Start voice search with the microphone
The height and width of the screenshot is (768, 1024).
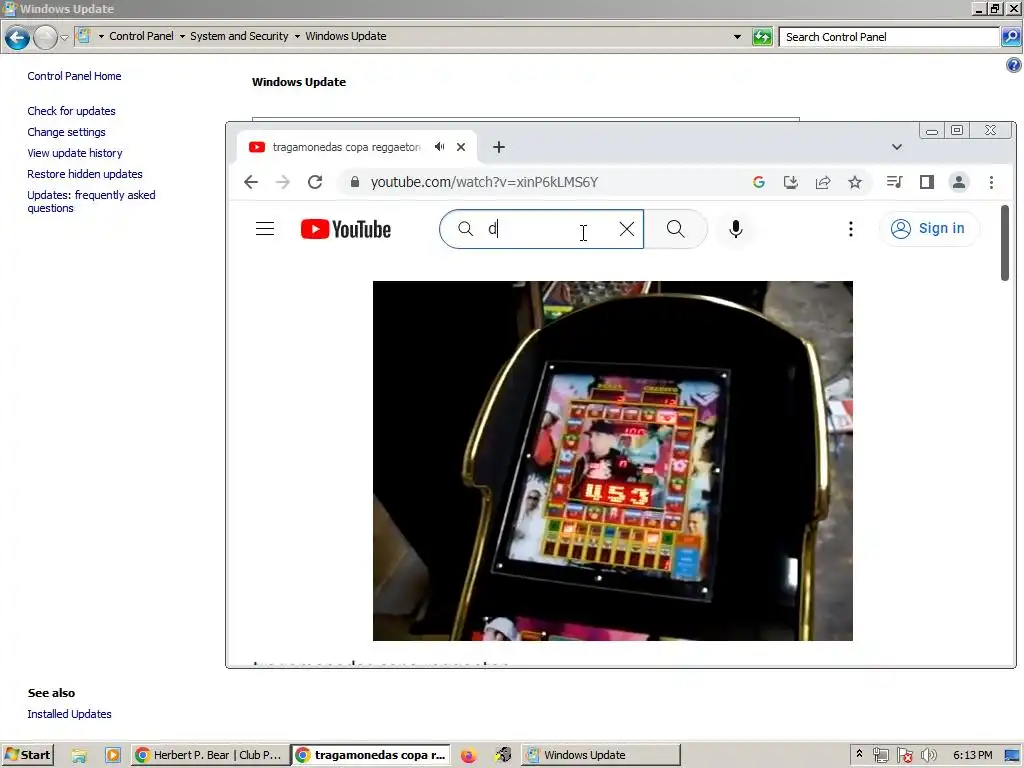[735, 229]
